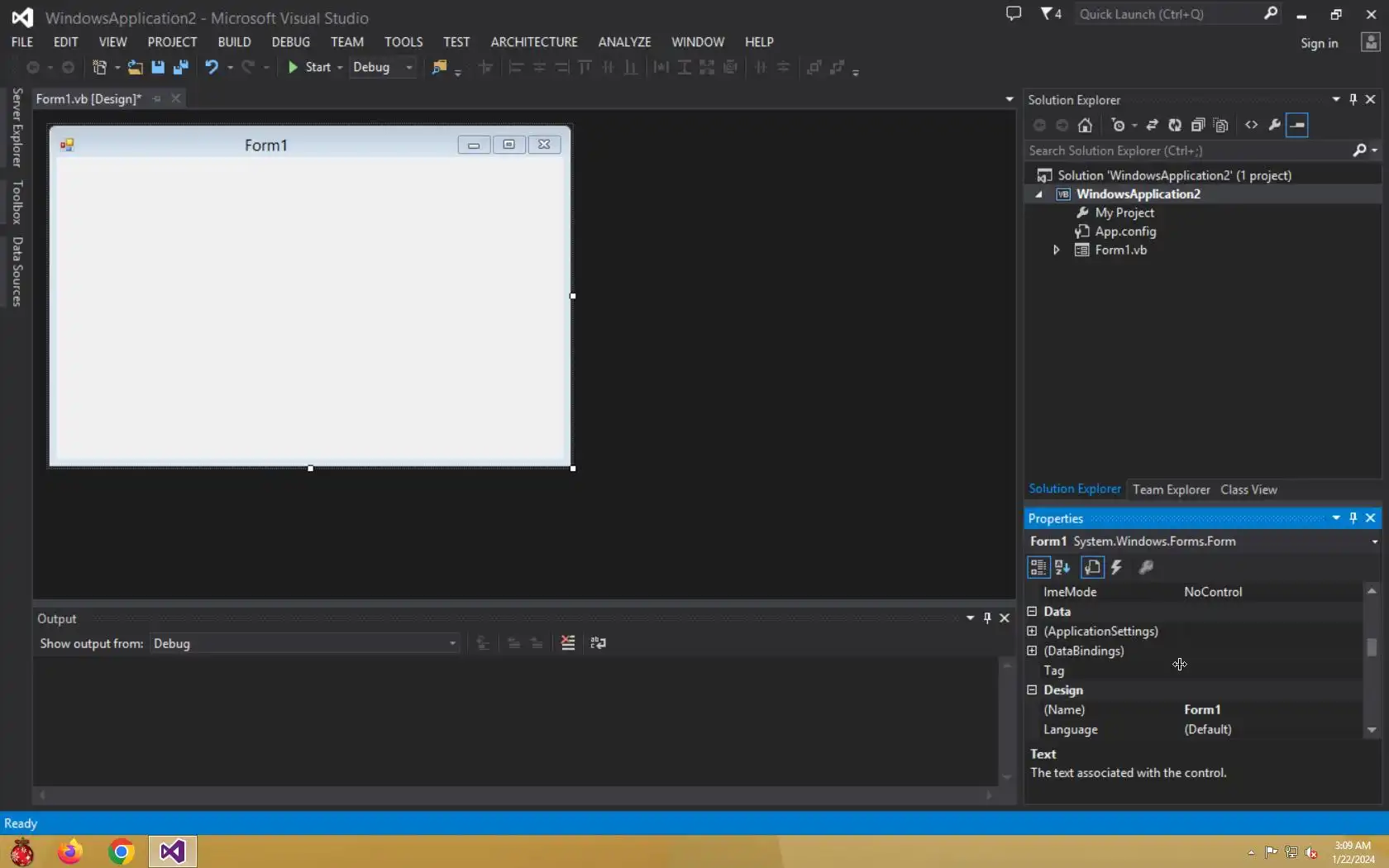Click the feedback speech bubble icon
This screenshot has height=868, width=1389.
click(x=1014, y=13)
